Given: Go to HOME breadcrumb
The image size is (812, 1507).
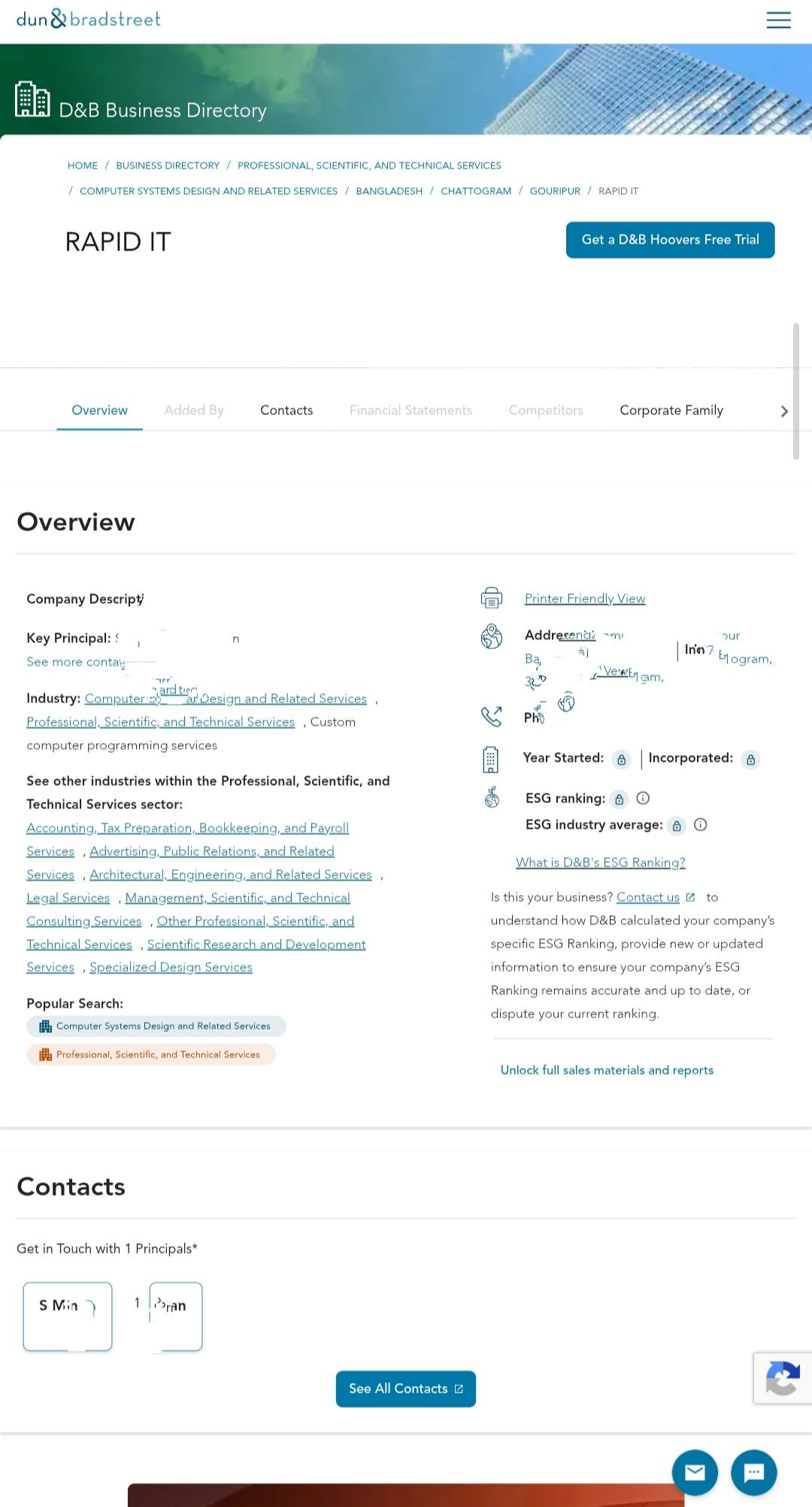Looking at the screenshot, I should point(83,165).
